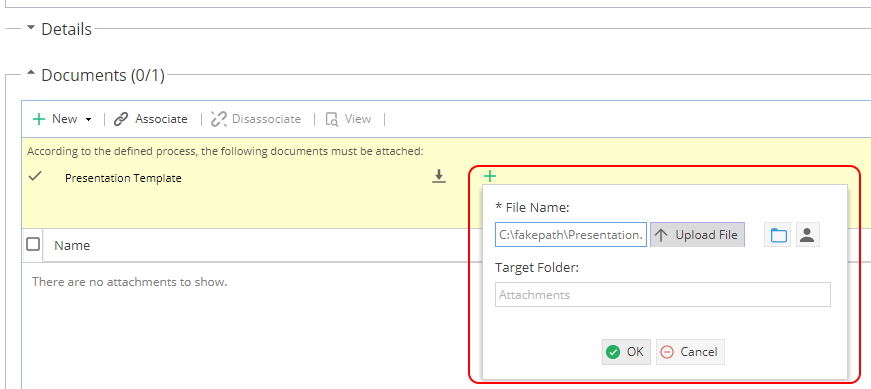The image size is (871, 389).
Task: Click the Target Folder Attachments field
Action: [x=663, y=295]
